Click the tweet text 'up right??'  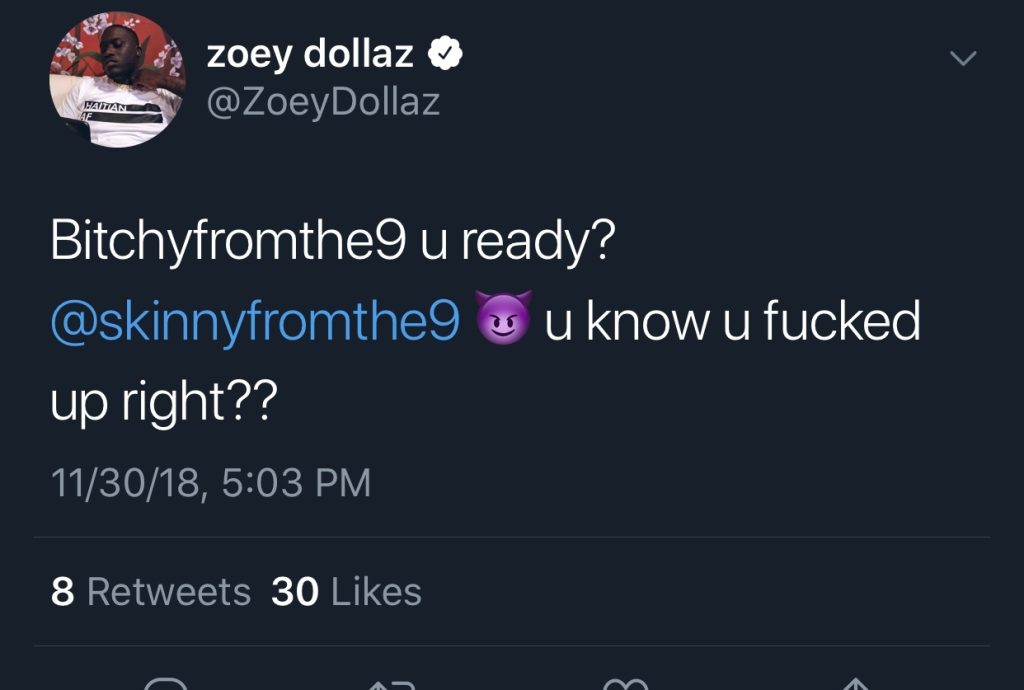[x=164, y=402]
